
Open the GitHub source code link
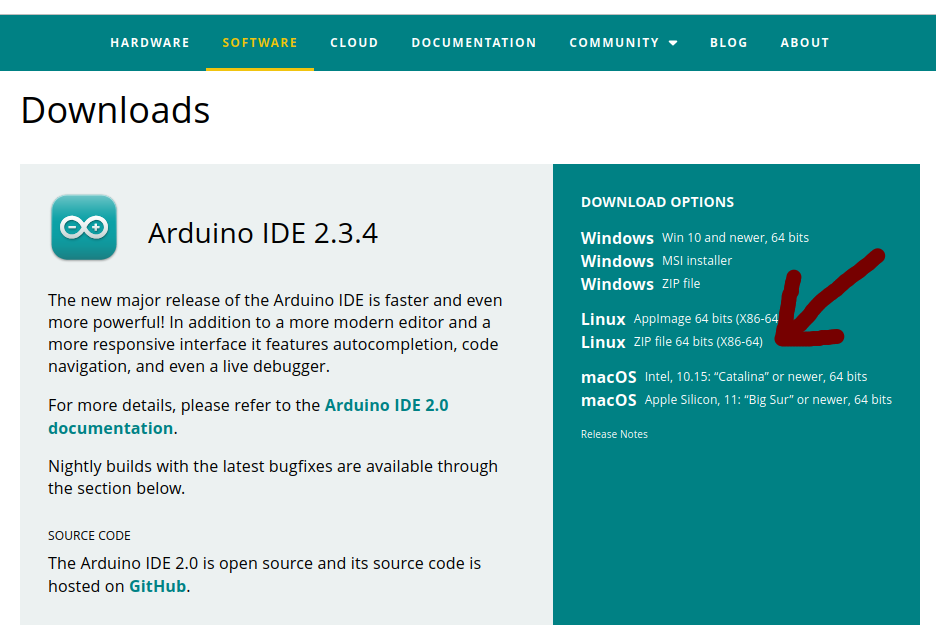[157, 586]
